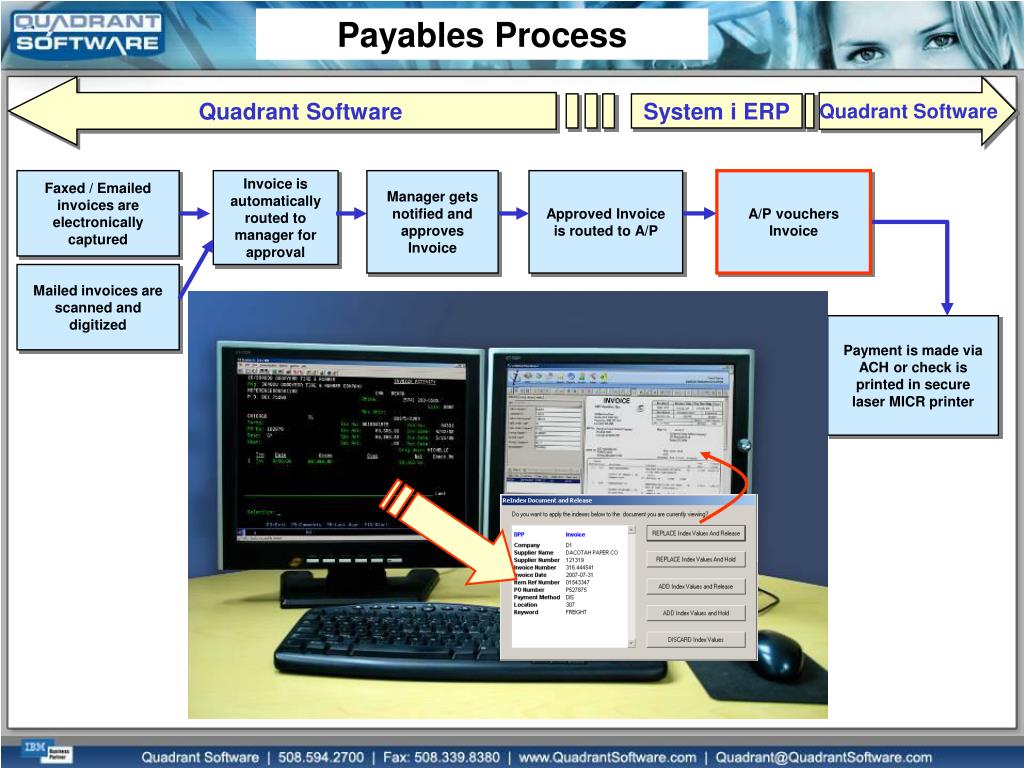
Task: Click scroll-down arrow in ReIndex index list
Action: [632, 643]
